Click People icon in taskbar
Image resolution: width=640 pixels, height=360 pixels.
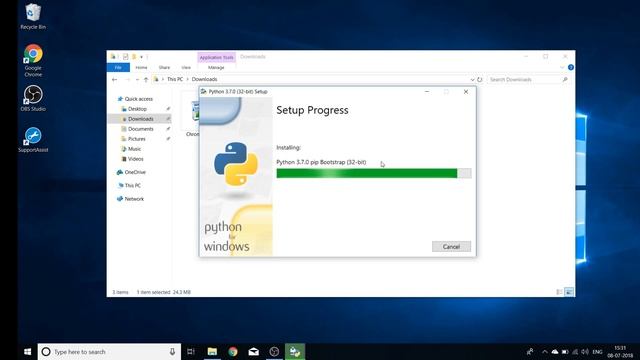click(530, 351)
